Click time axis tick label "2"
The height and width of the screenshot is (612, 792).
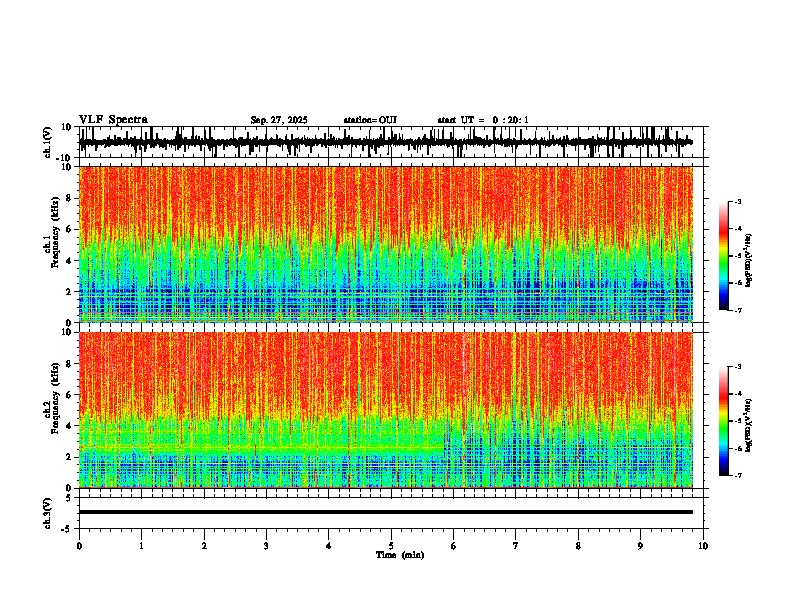pyautogui.click(x=204, y=546)
